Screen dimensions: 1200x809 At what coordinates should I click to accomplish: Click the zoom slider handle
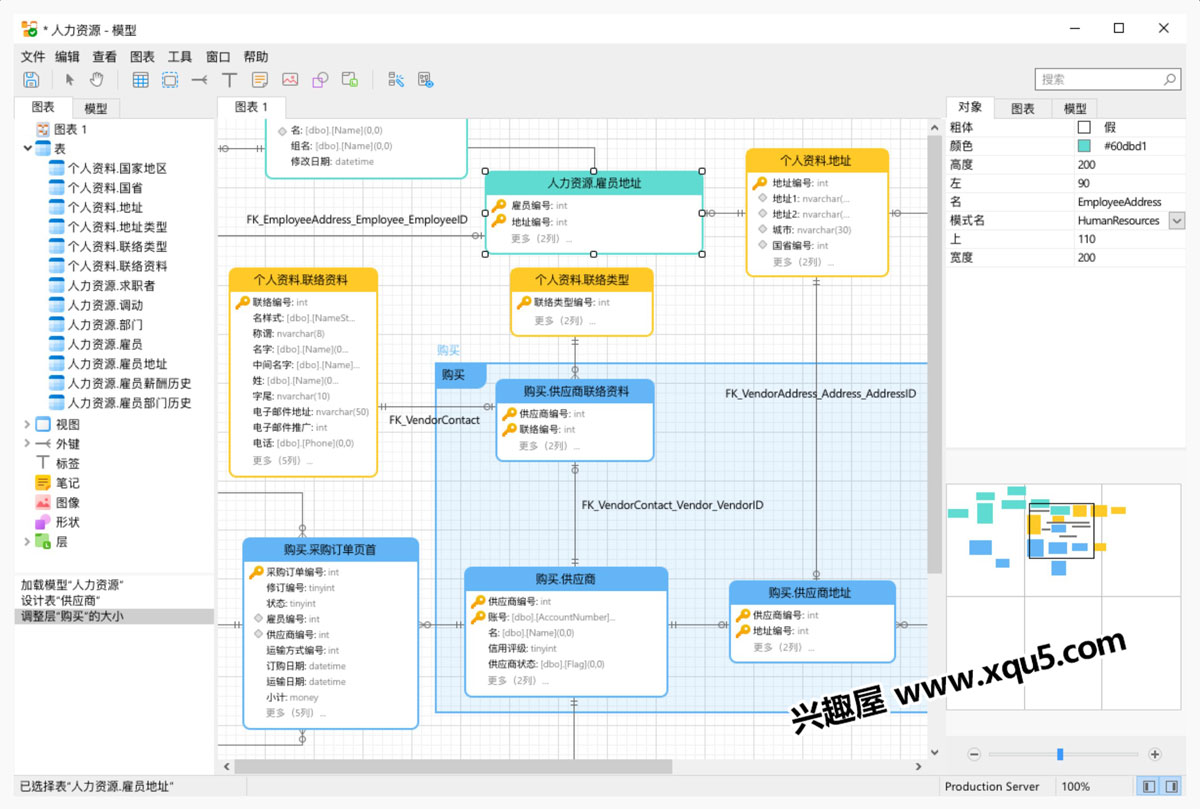click(1060, 754)
